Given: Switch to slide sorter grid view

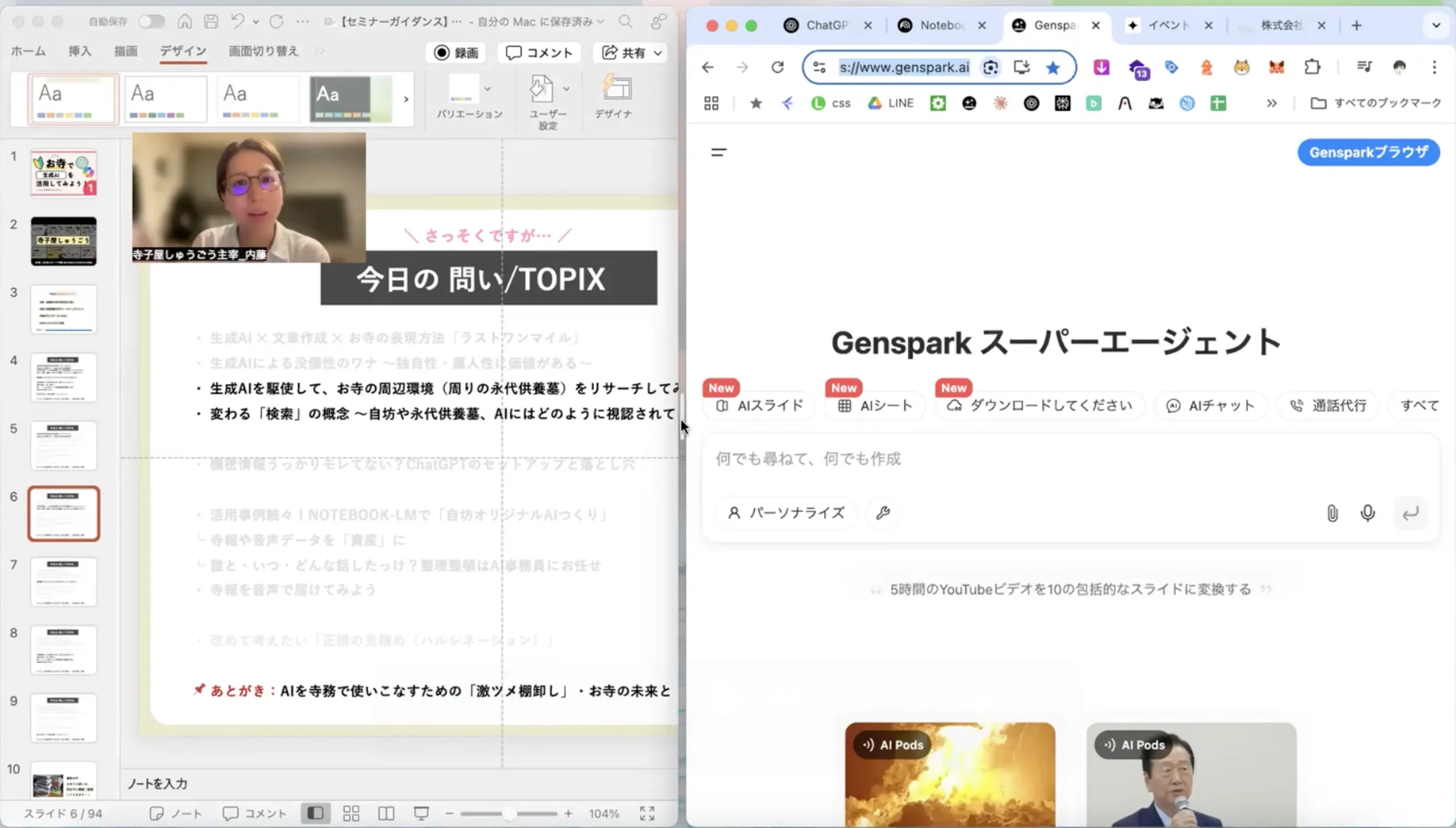Looking at the screenshot, I should click(351, 813).
